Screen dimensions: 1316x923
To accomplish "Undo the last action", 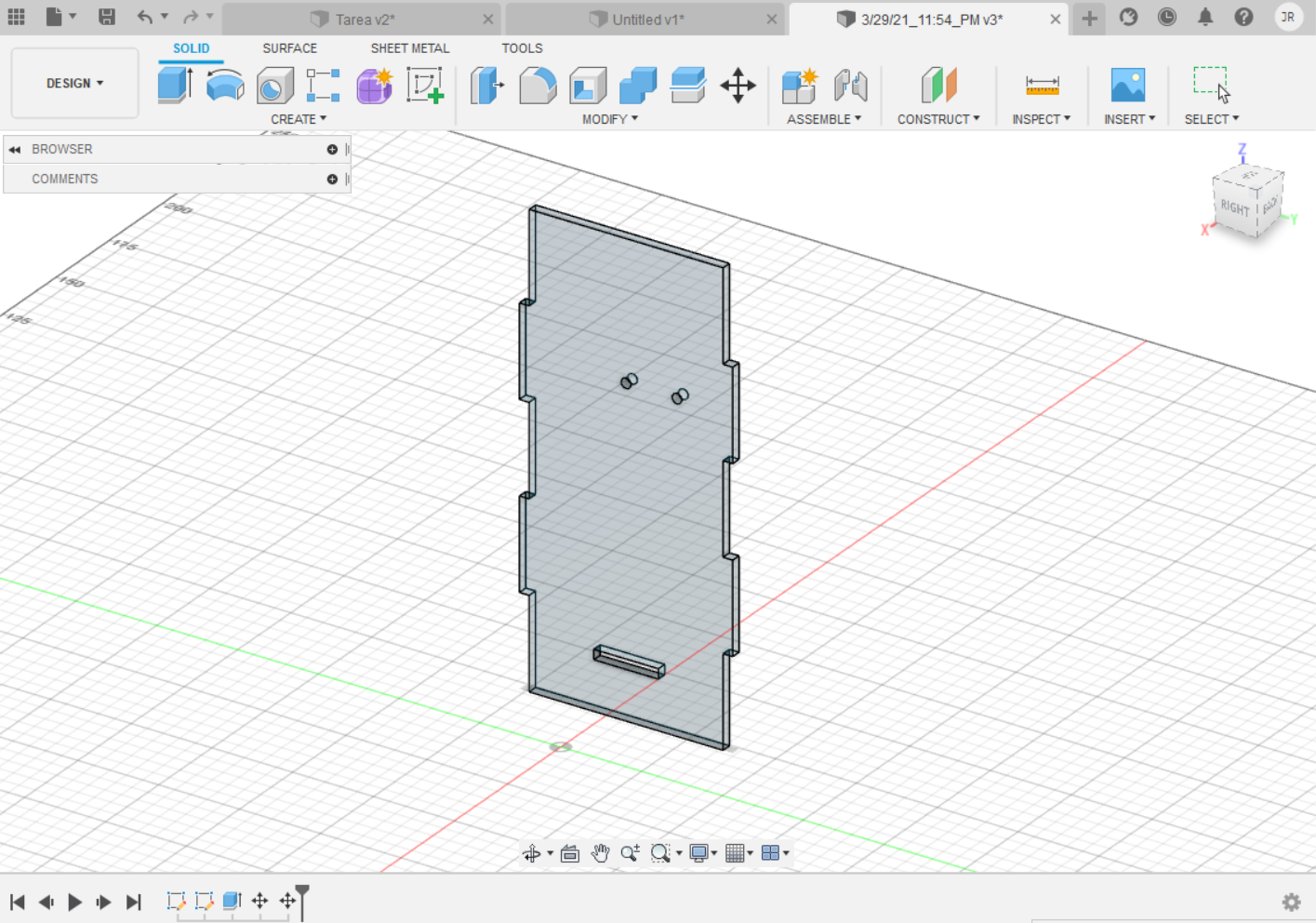I will coord(145,17).
